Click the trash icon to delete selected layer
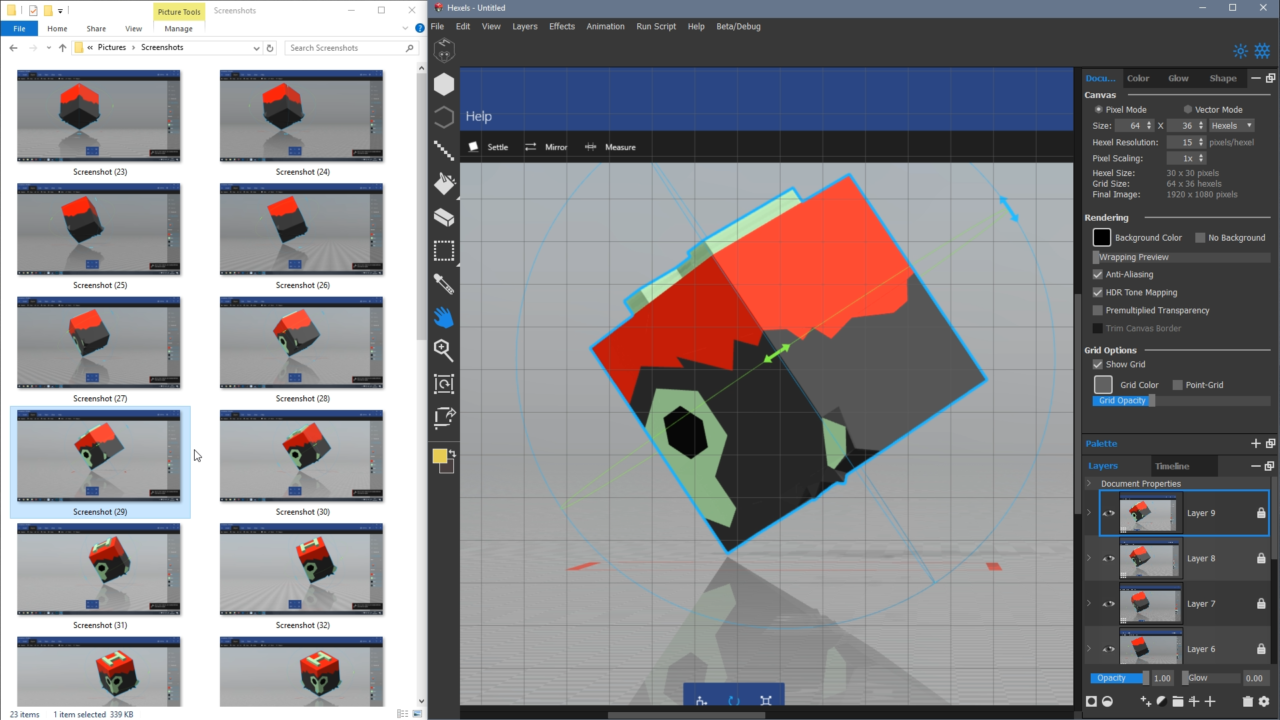1280x720 pixels. [x=1250, y=701]
